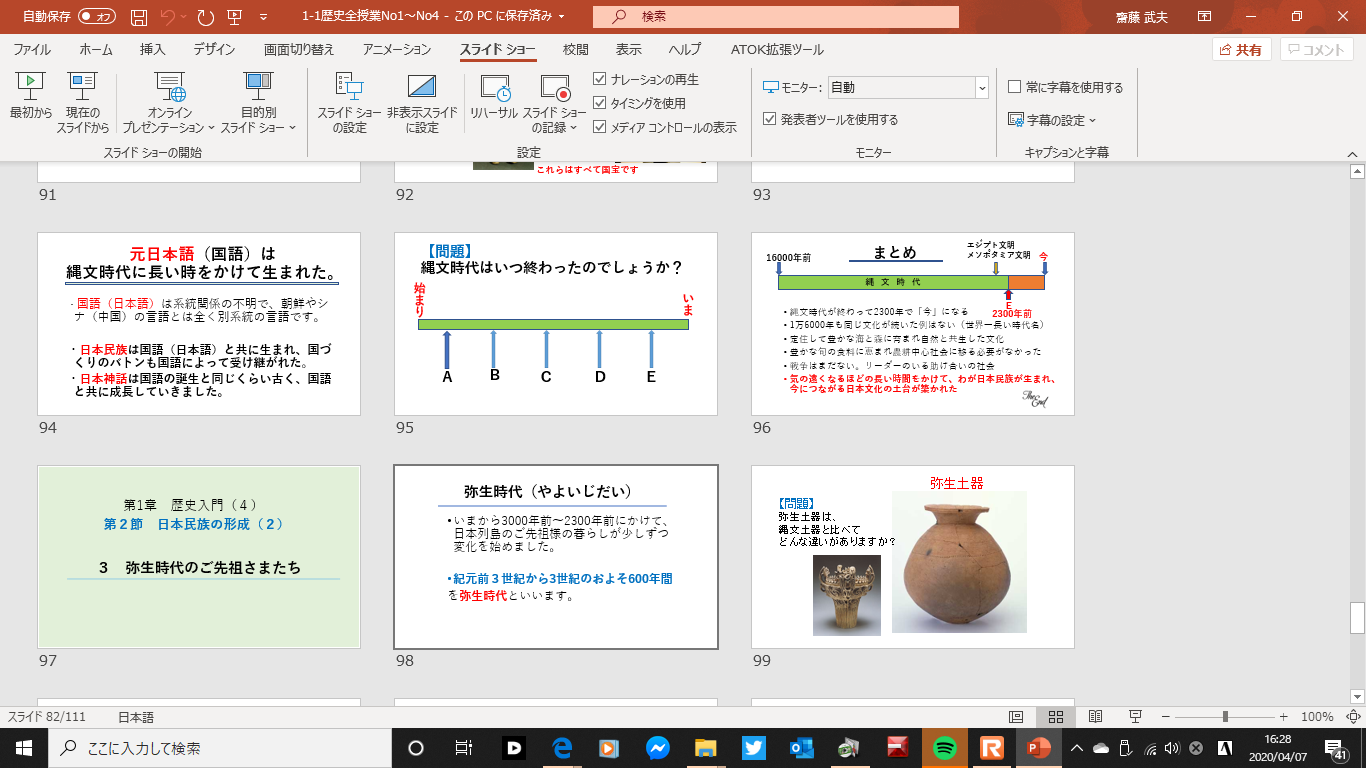Switch to the デザイン tab
1366x768 pixels.
[214, 50]
